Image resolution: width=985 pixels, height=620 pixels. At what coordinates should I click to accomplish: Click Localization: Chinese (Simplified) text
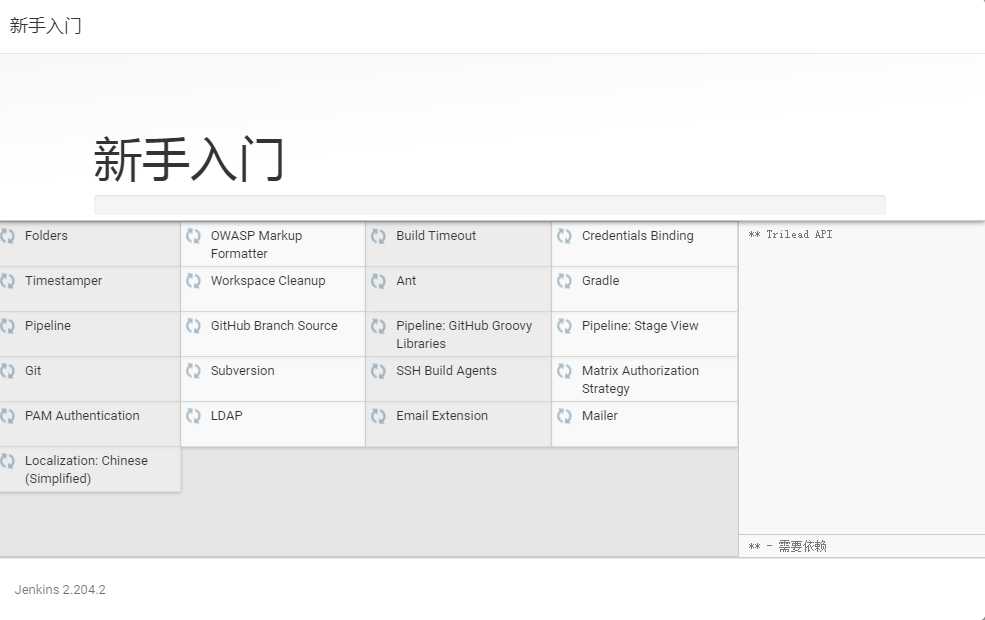coord(86,469)
